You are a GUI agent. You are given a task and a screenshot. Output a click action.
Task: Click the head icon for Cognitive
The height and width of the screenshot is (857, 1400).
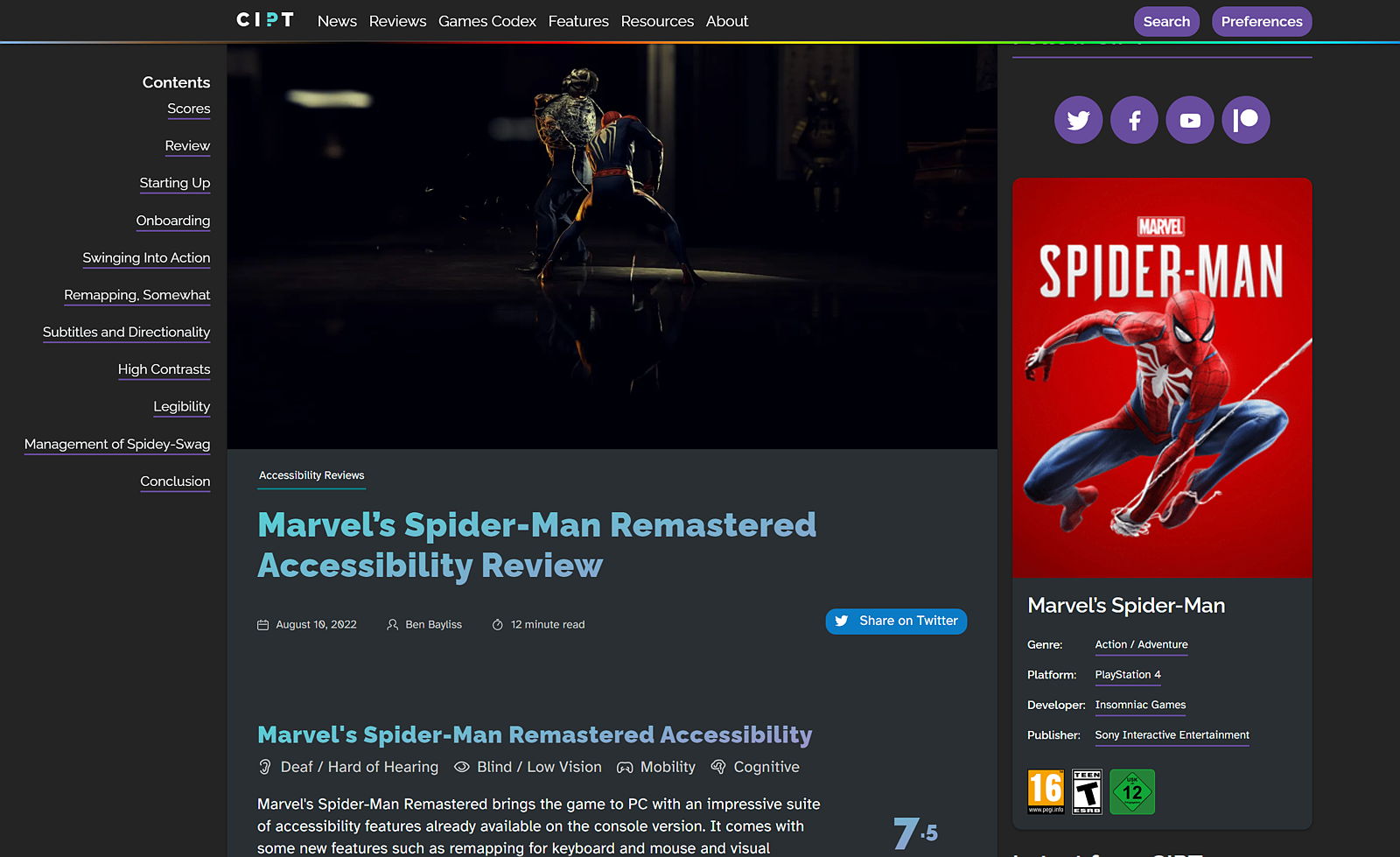pos(718,767)
